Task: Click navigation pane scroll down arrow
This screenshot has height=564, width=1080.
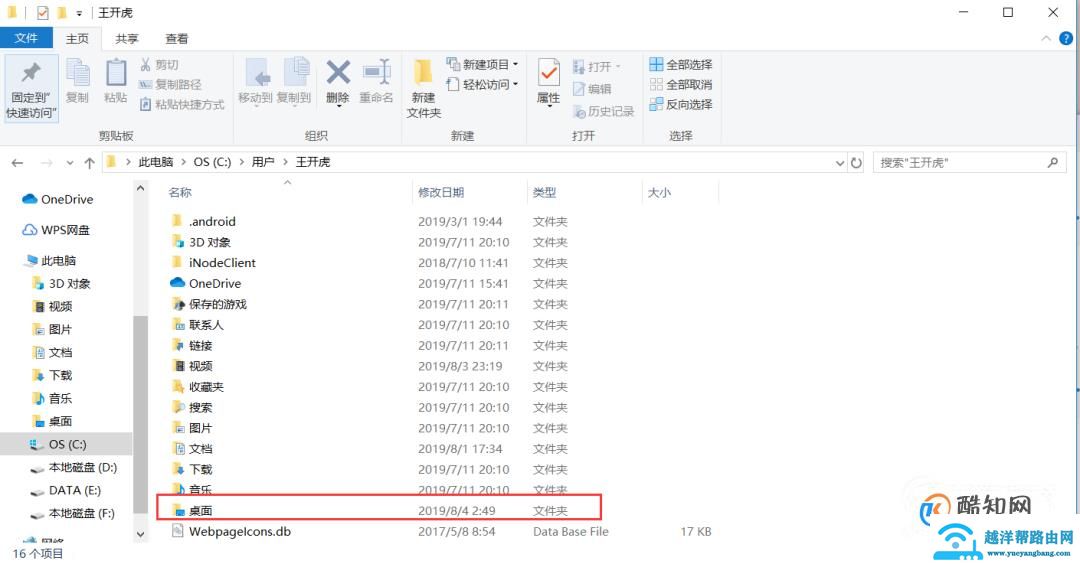Action: click(141, 534)
